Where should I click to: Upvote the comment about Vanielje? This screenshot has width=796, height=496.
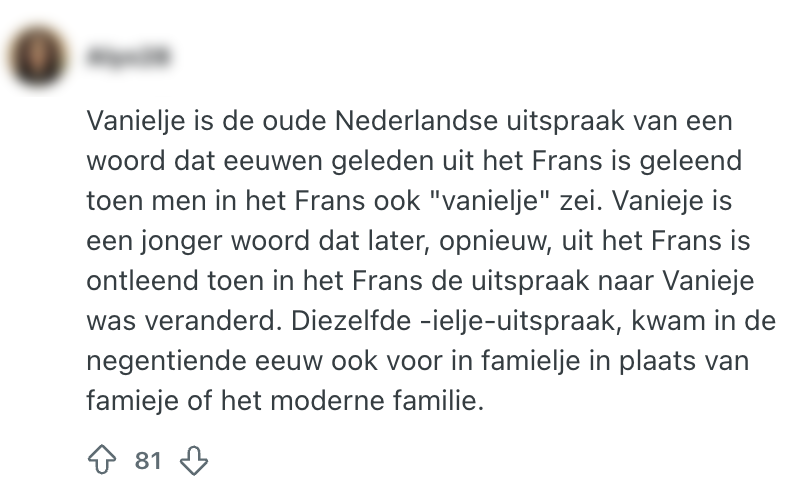click(x=101, y=460)
